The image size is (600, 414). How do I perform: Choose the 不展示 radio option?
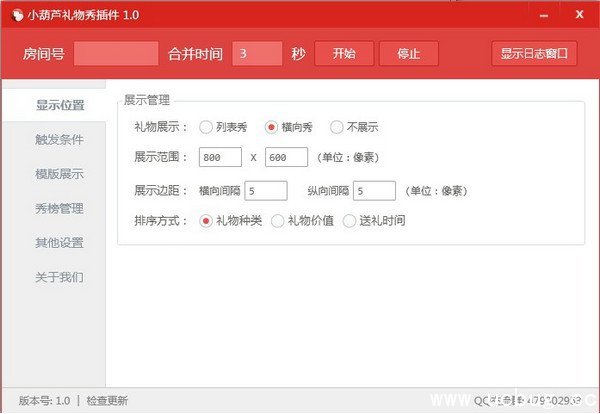coord(336,127)
